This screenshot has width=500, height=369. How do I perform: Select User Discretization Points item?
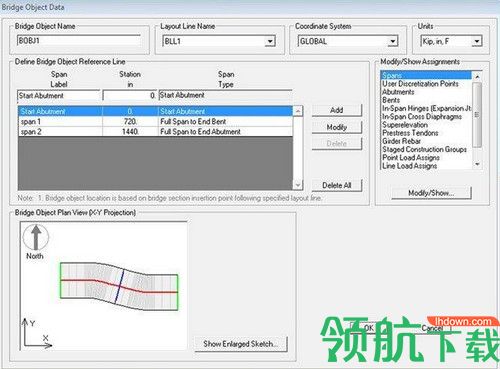click(420, 84)
